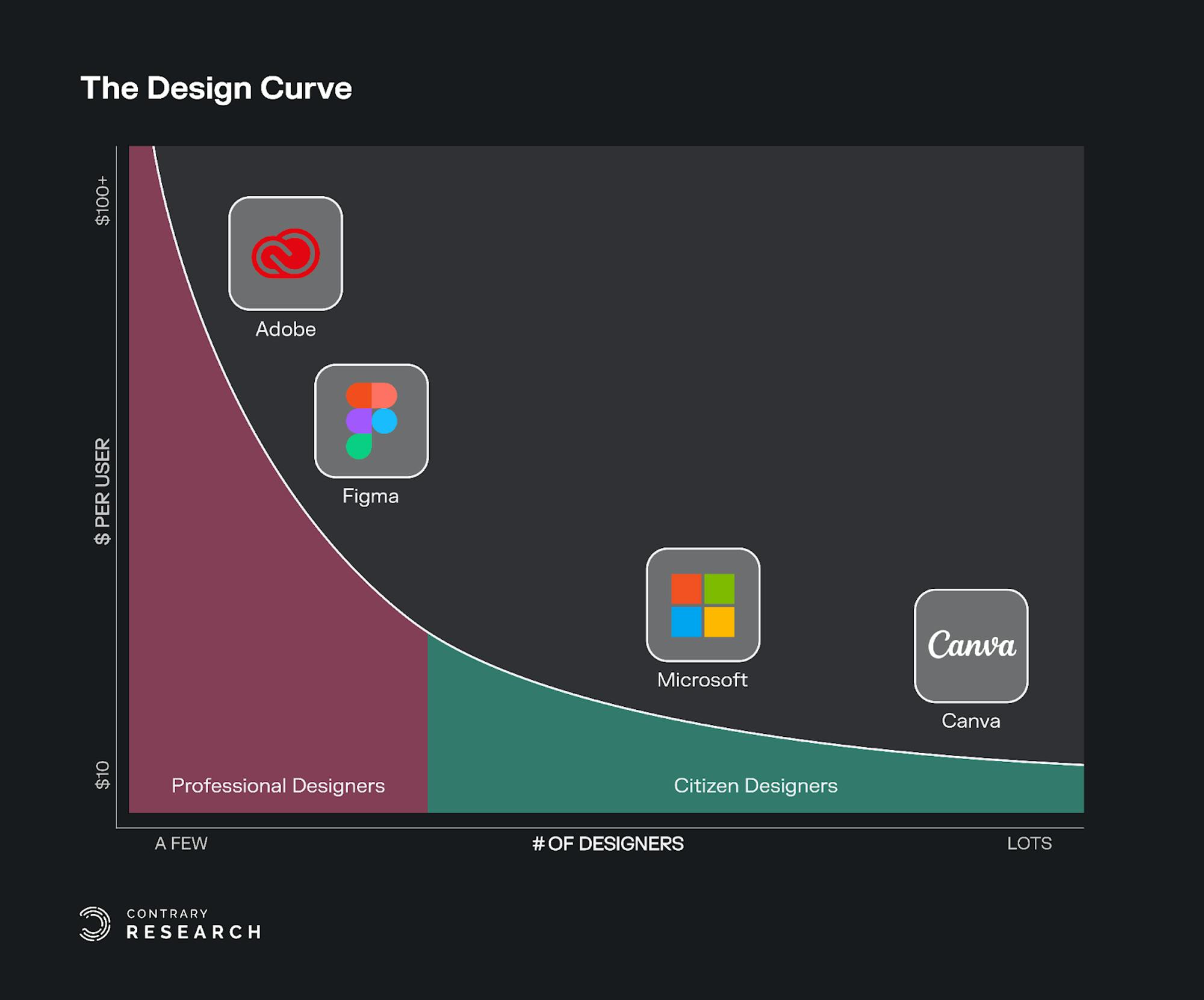Click the $10 axis marker
This screenshot has height=1000, width=1204.
pos(103,775)
